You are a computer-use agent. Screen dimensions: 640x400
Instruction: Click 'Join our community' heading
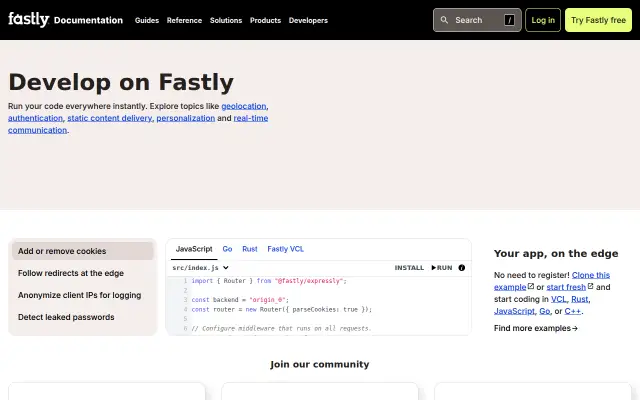[x=320, y=364]
